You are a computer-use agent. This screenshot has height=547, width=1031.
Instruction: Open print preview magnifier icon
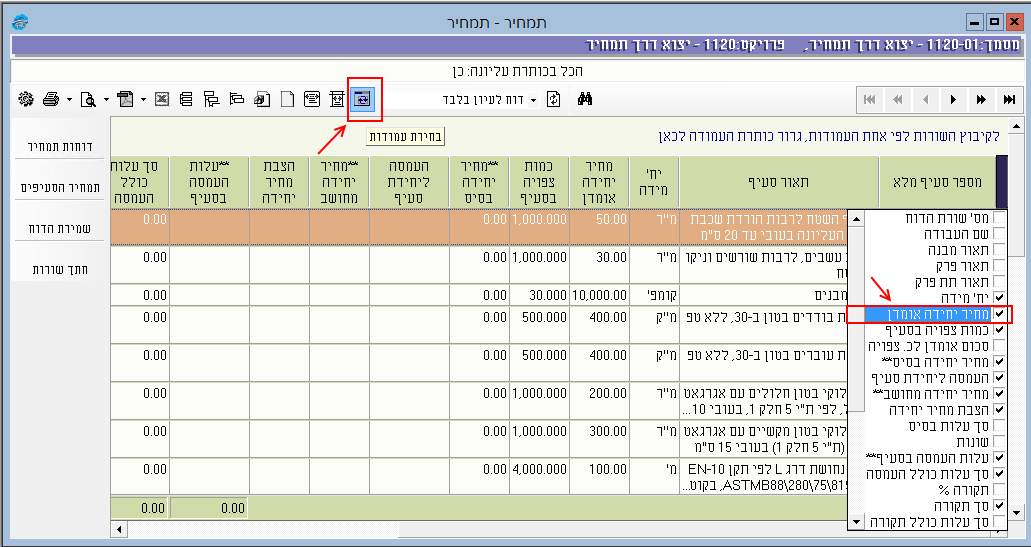tap(87, 99)
